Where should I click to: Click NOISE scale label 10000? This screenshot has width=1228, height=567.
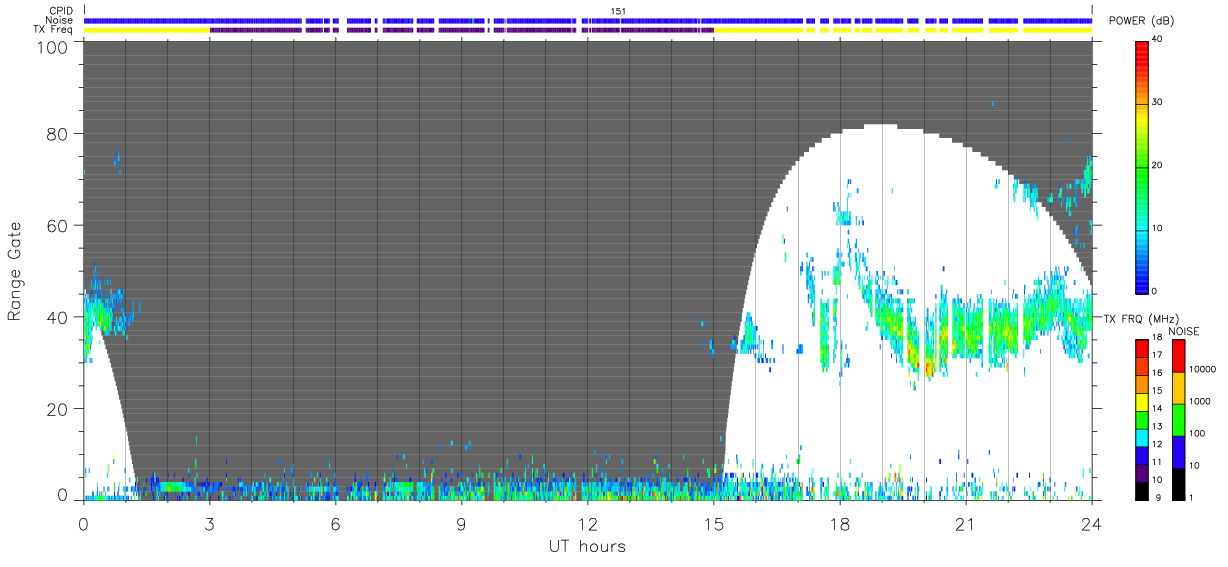click(x=1201, y=369)
